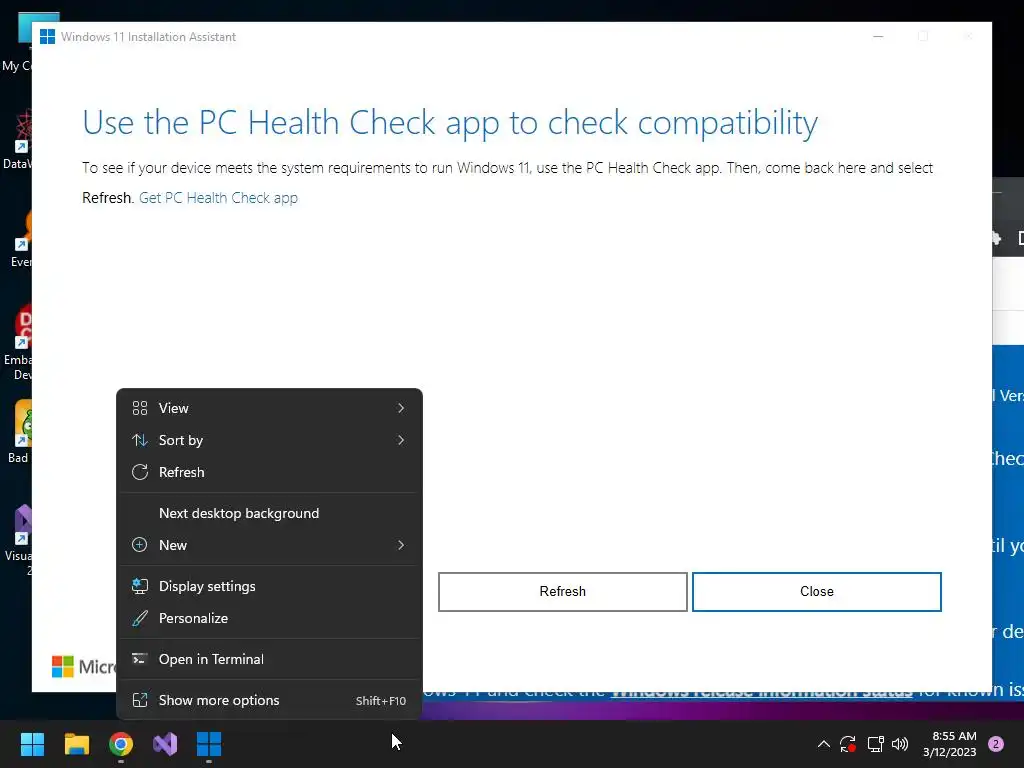Expand the View submenu chevron

[x=401, y=408]
